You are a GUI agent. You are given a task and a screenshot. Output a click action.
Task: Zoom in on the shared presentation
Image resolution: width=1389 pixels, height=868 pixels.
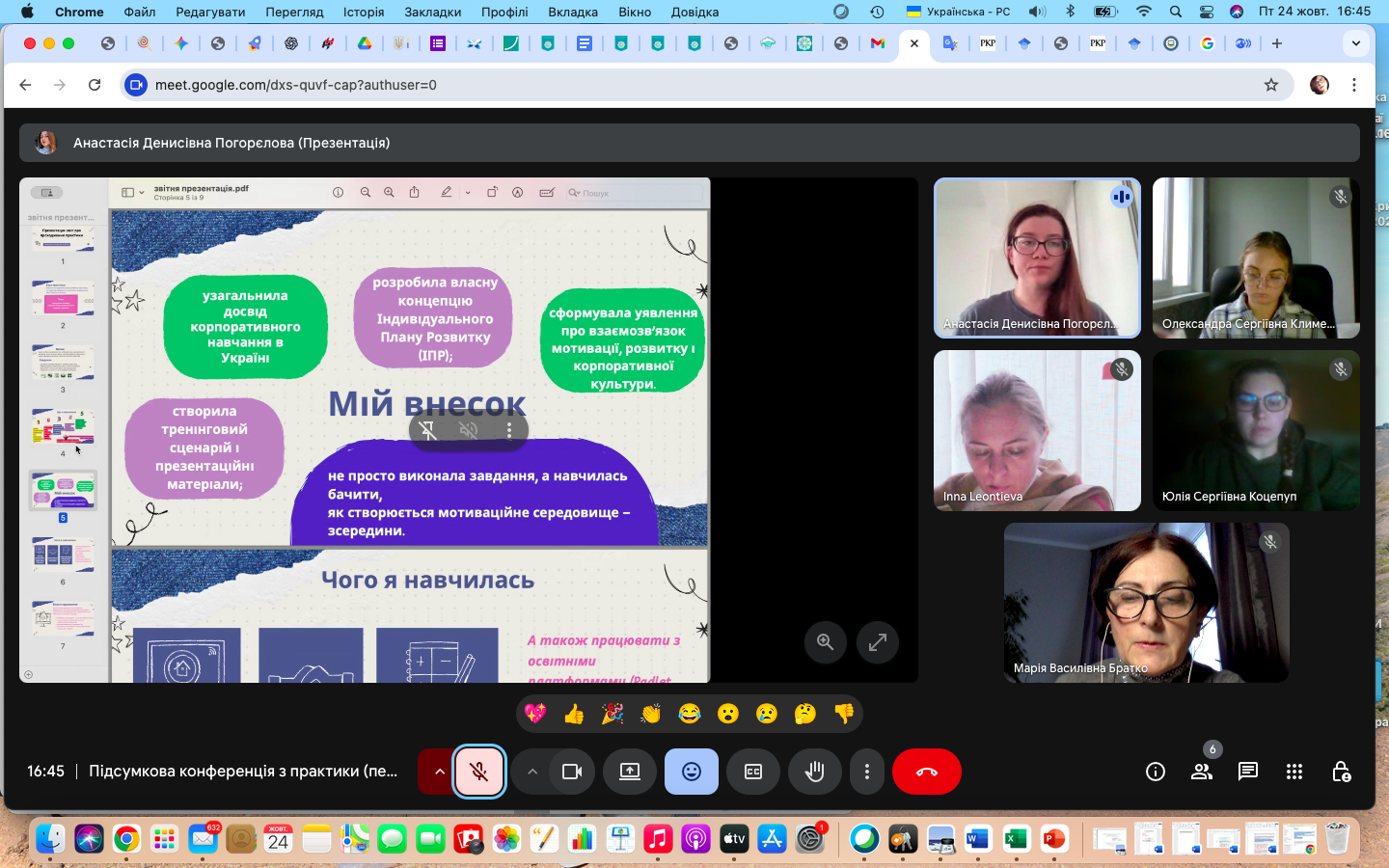click(826, 642)
